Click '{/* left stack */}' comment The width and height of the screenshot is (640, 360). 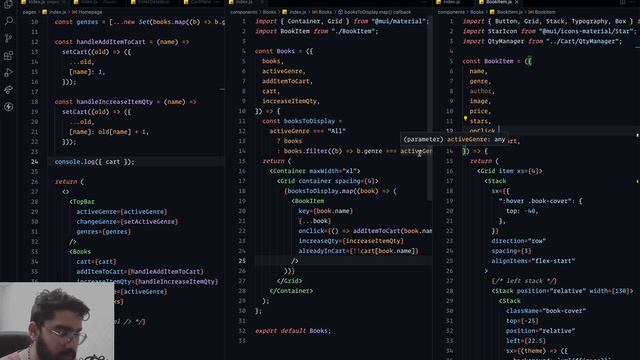524,281
